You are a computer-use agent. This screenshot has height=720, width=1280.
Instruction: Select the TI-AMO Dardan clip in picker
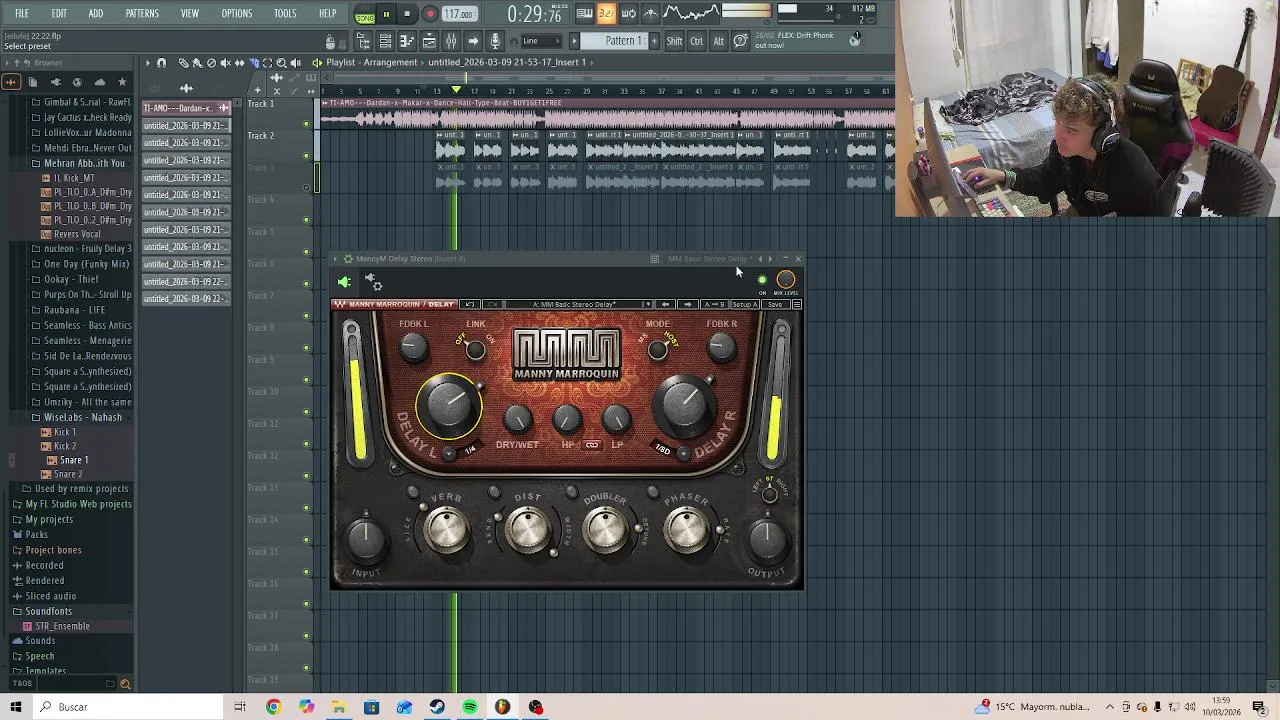pyautogui.click(x=186, y=108)
